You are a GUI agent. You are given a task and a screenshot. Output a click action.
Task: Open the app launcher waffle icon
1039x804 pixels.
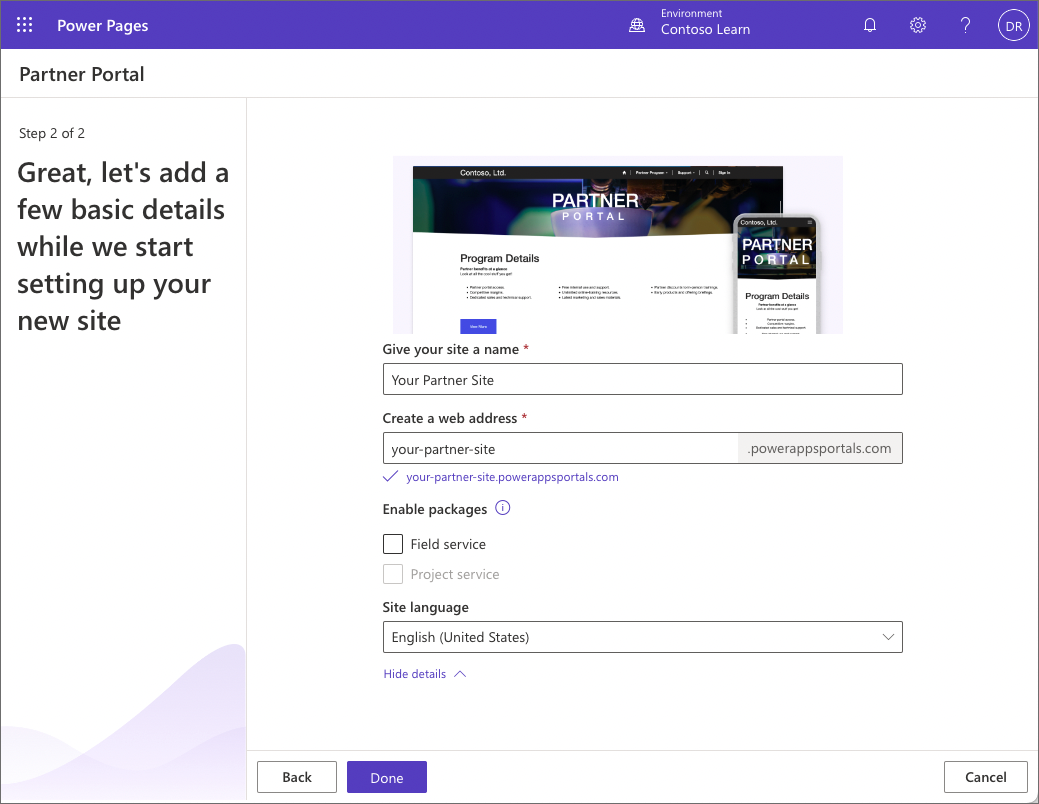[25, 25]
